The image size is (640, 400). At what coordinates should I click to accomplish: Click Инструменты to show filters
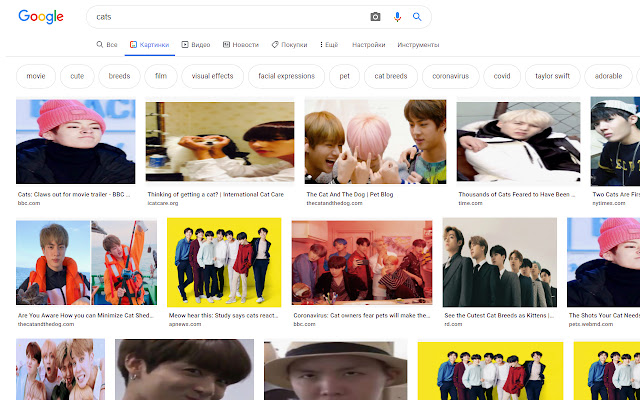click(x=418, y=45)
